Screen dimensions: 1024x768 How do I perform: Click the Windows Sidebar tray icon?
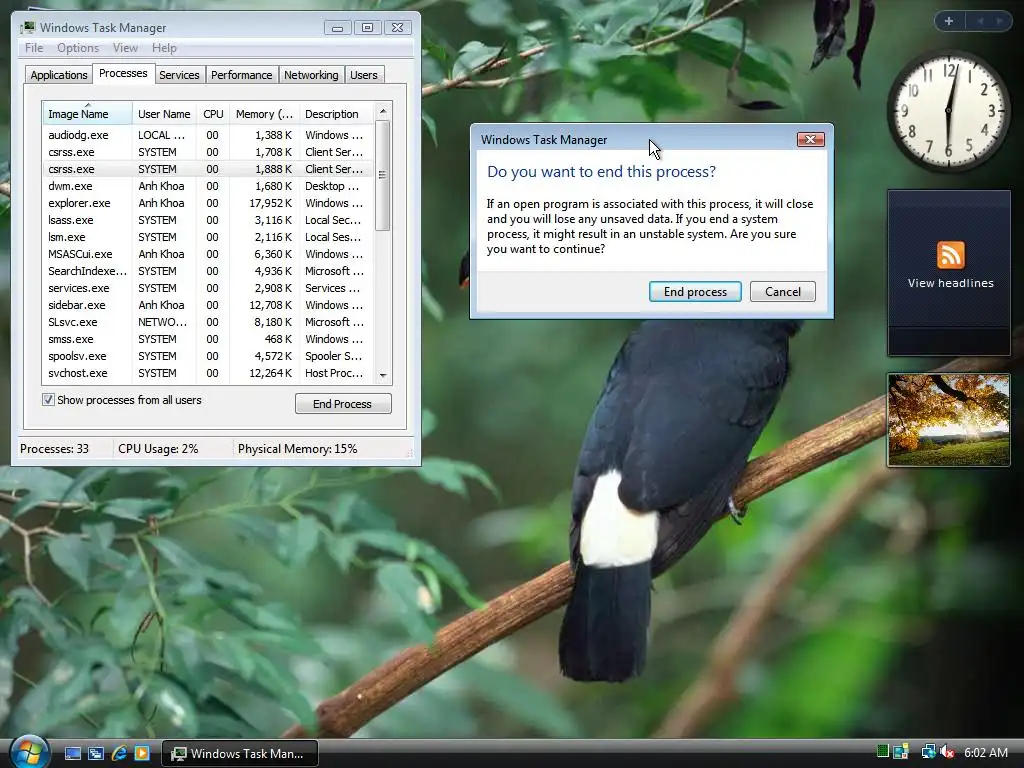[x=901, y=752]
